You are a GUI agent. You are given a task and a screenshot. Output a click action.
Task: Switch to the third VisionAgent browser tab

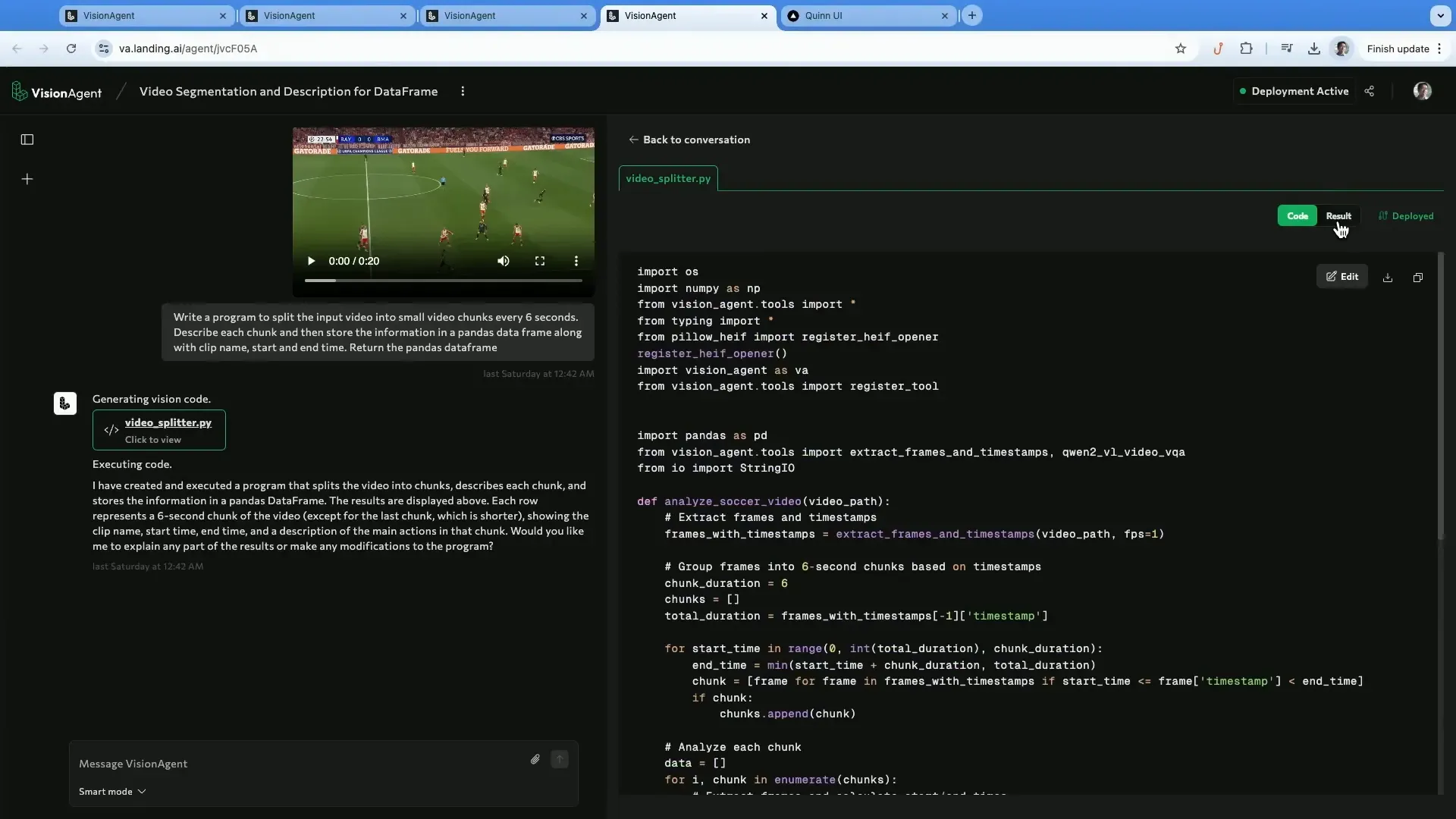507,15
